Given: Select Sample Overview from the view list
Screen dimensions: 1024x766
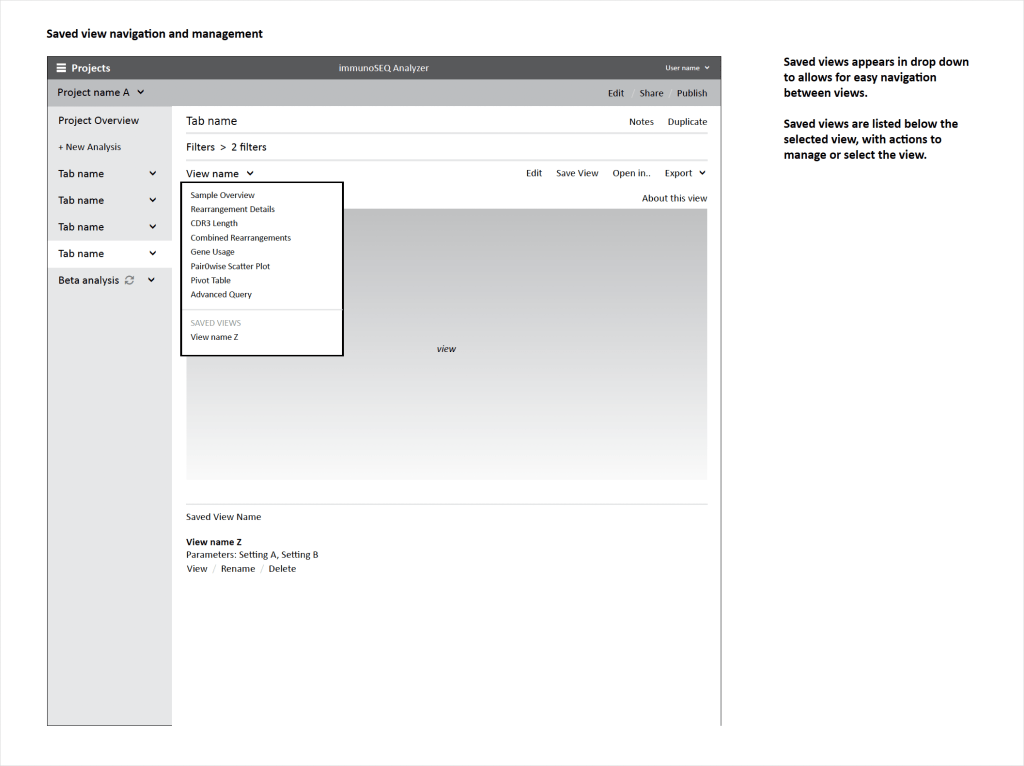Looking at the screenshot, I should (222, 195).
